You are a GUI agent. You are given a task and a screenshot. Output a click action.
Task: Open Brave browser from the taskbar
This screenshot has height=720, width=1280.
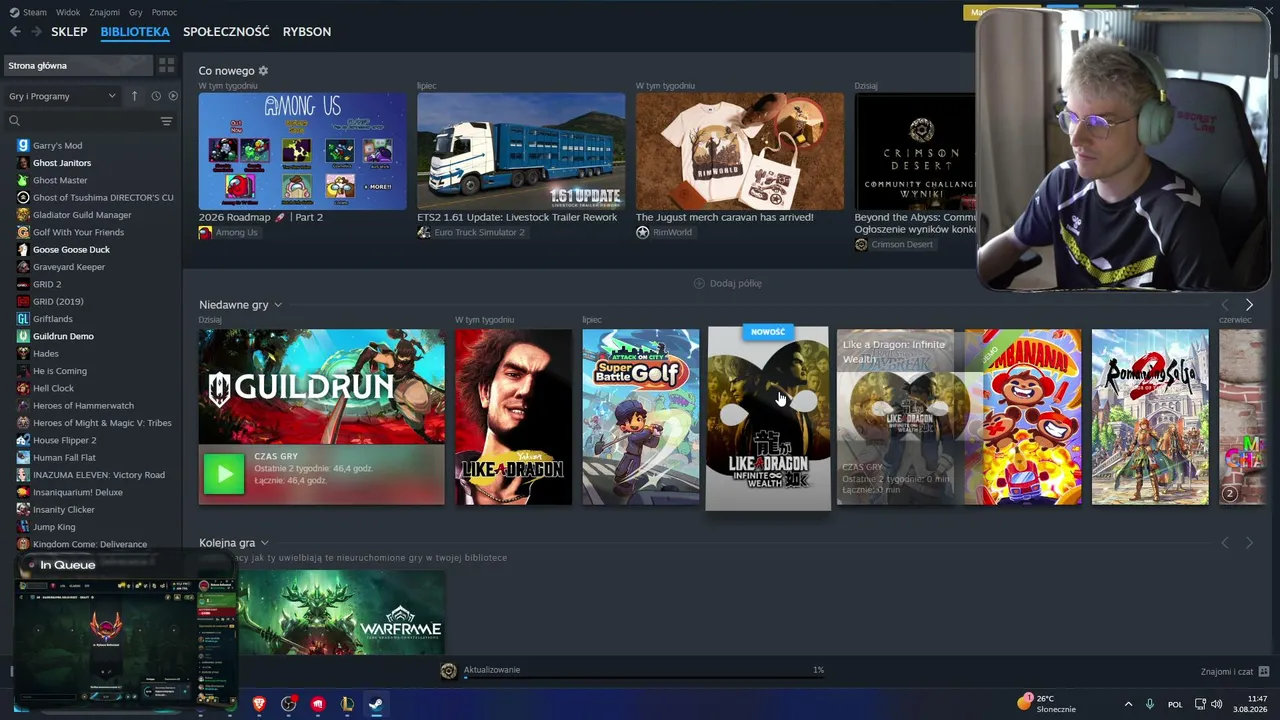click(259, 704)
